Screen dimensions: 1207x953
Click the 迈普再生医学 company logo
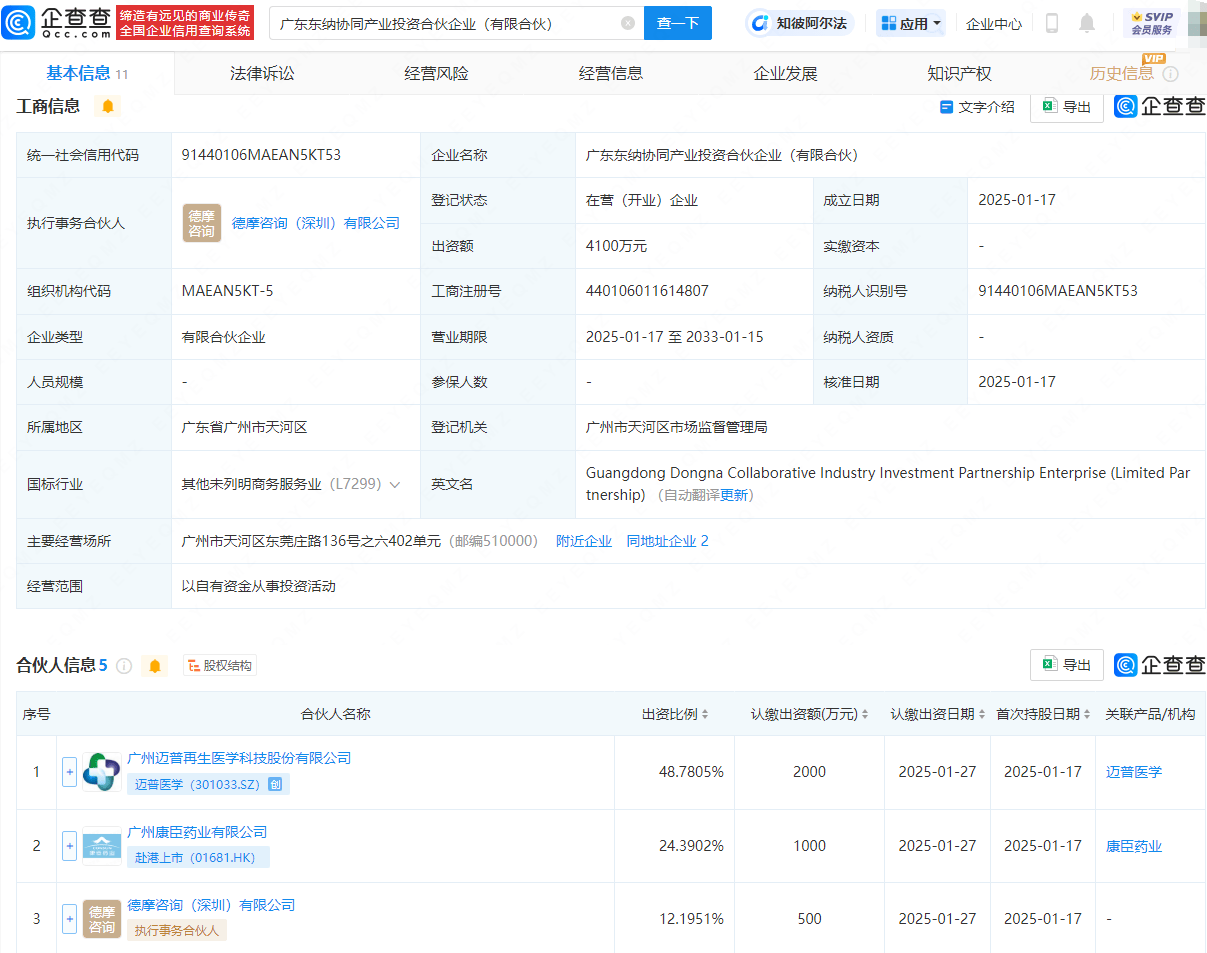click(x=102, y=772)
